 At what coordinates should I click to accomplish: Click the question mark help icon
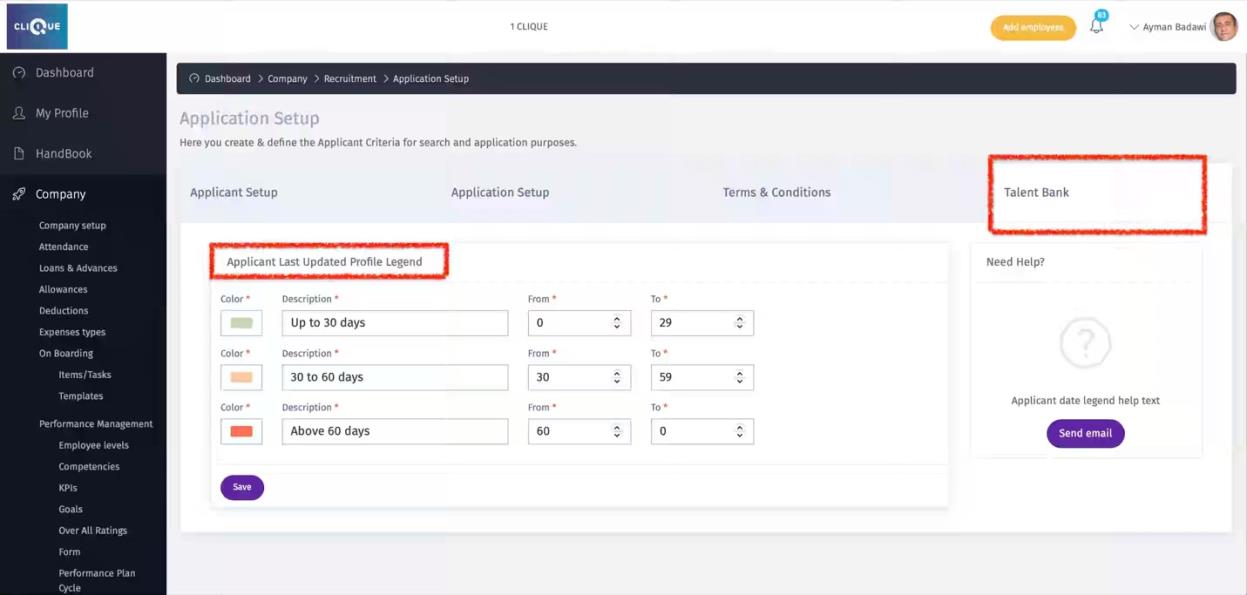coord(1085,343)
